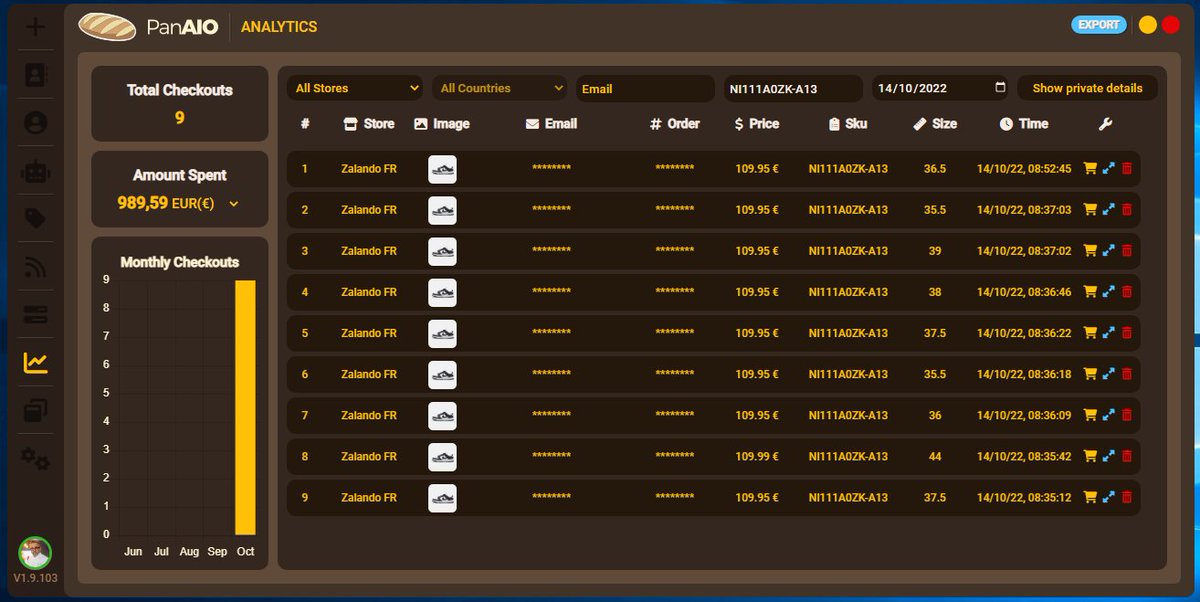Open the server proxies sidebar icon
Image resolution: width=1200 pixels, height=602 pixels.
35,315
